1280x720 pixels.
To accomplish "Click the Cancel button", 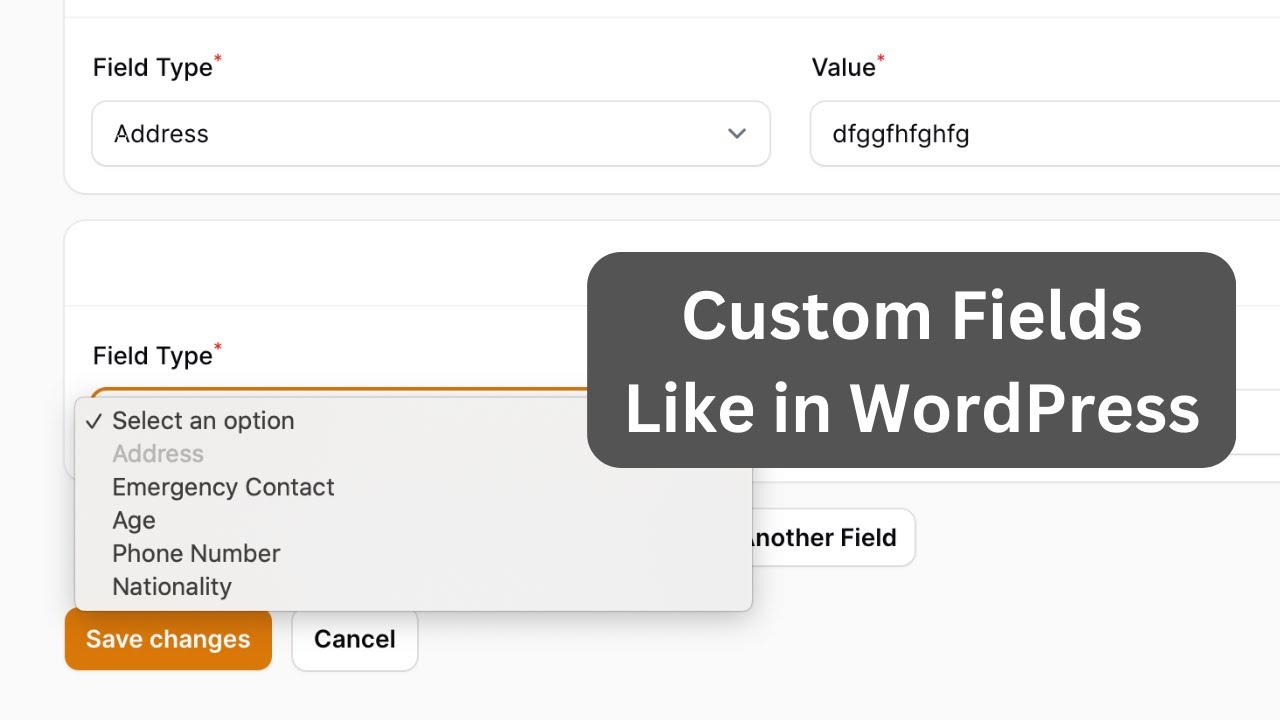I will click(x=354, y=639).
